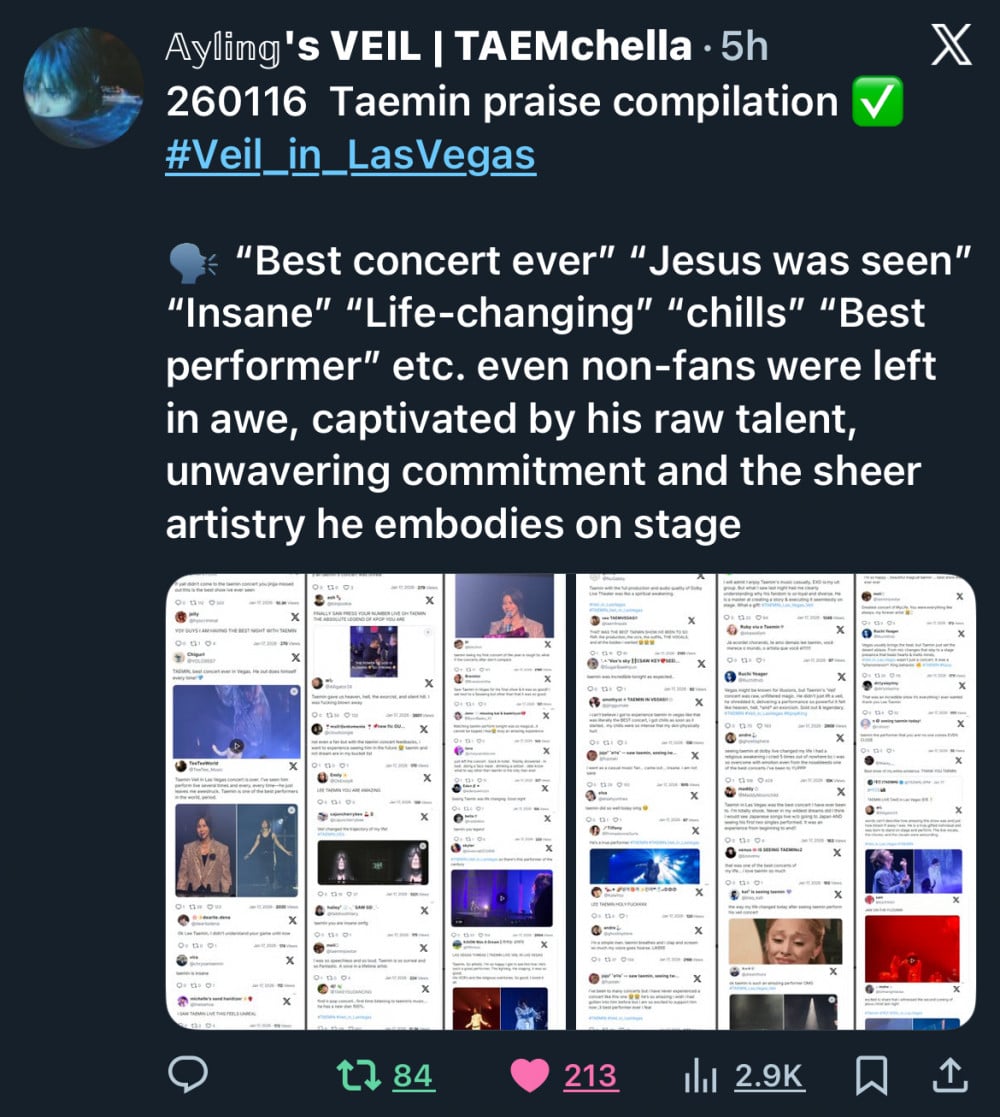Open the 2.9K views analytics count
The width and height of the screenshot is (1000, 1117).
coord(770,1075)
